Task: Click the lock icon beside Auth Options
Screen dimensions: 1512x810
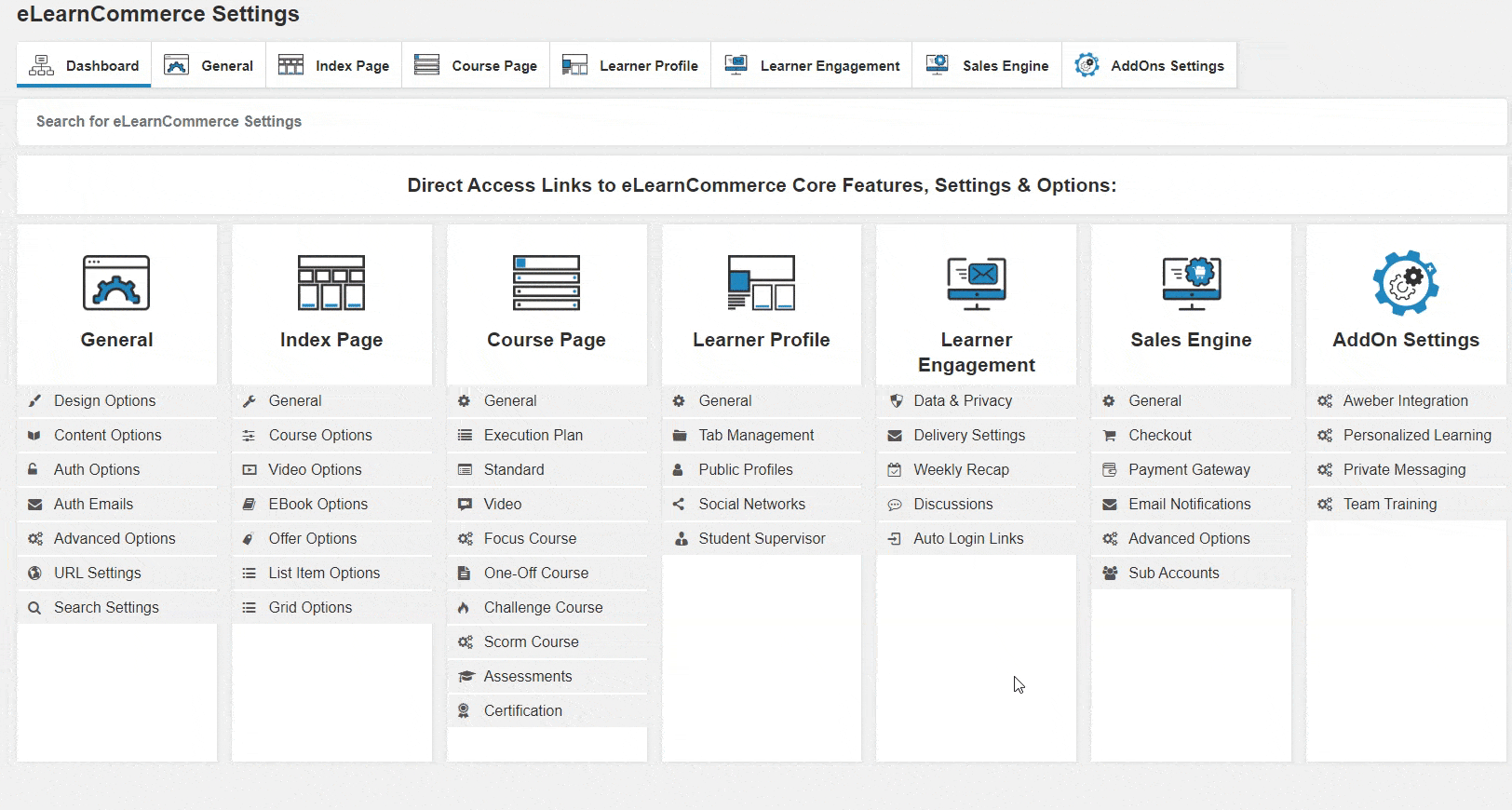Action: [x=34, y=470]
